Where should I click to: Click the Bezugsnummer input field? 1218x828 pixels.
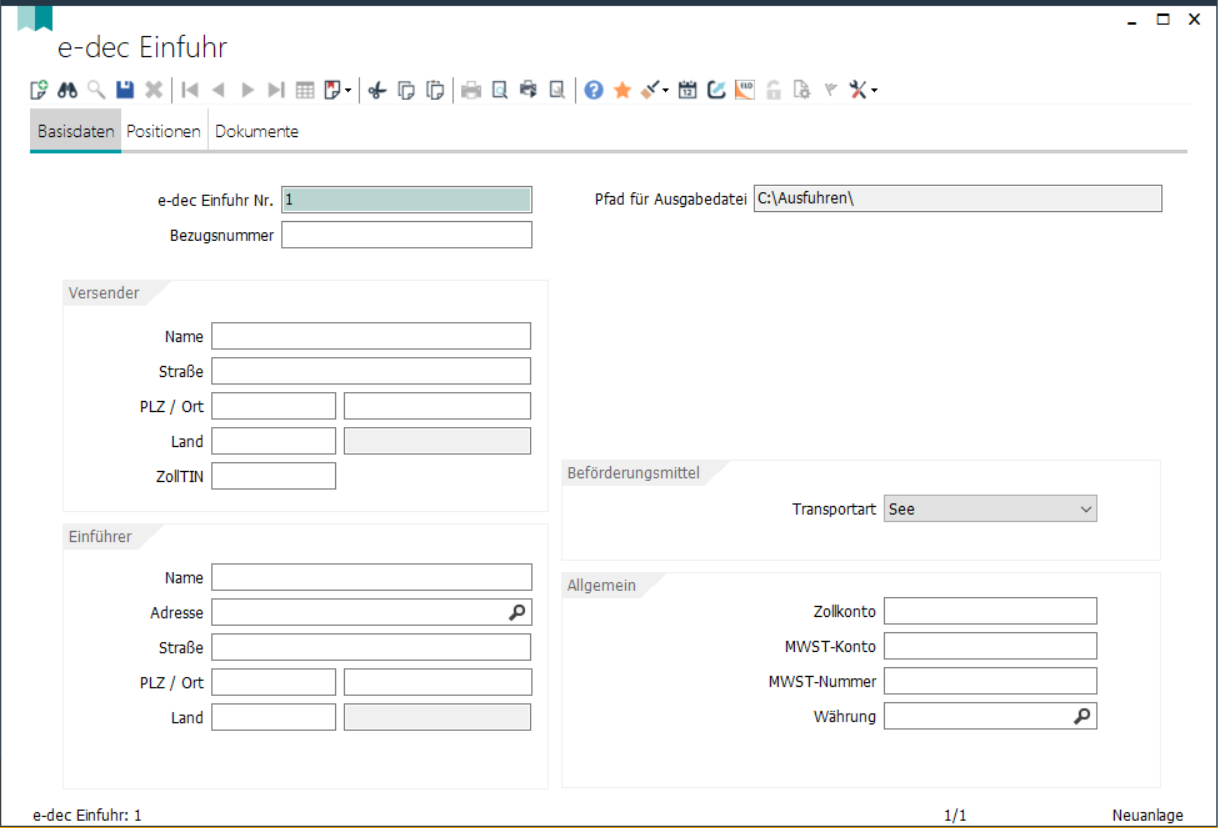click(x=407, y=235)
